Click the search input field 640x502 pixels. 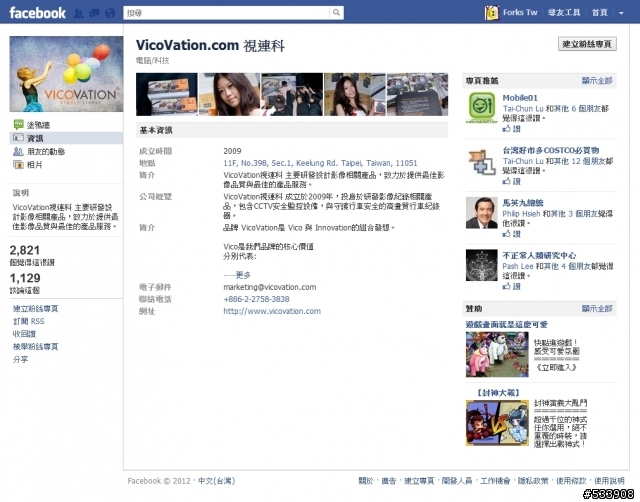coord(227,13)
